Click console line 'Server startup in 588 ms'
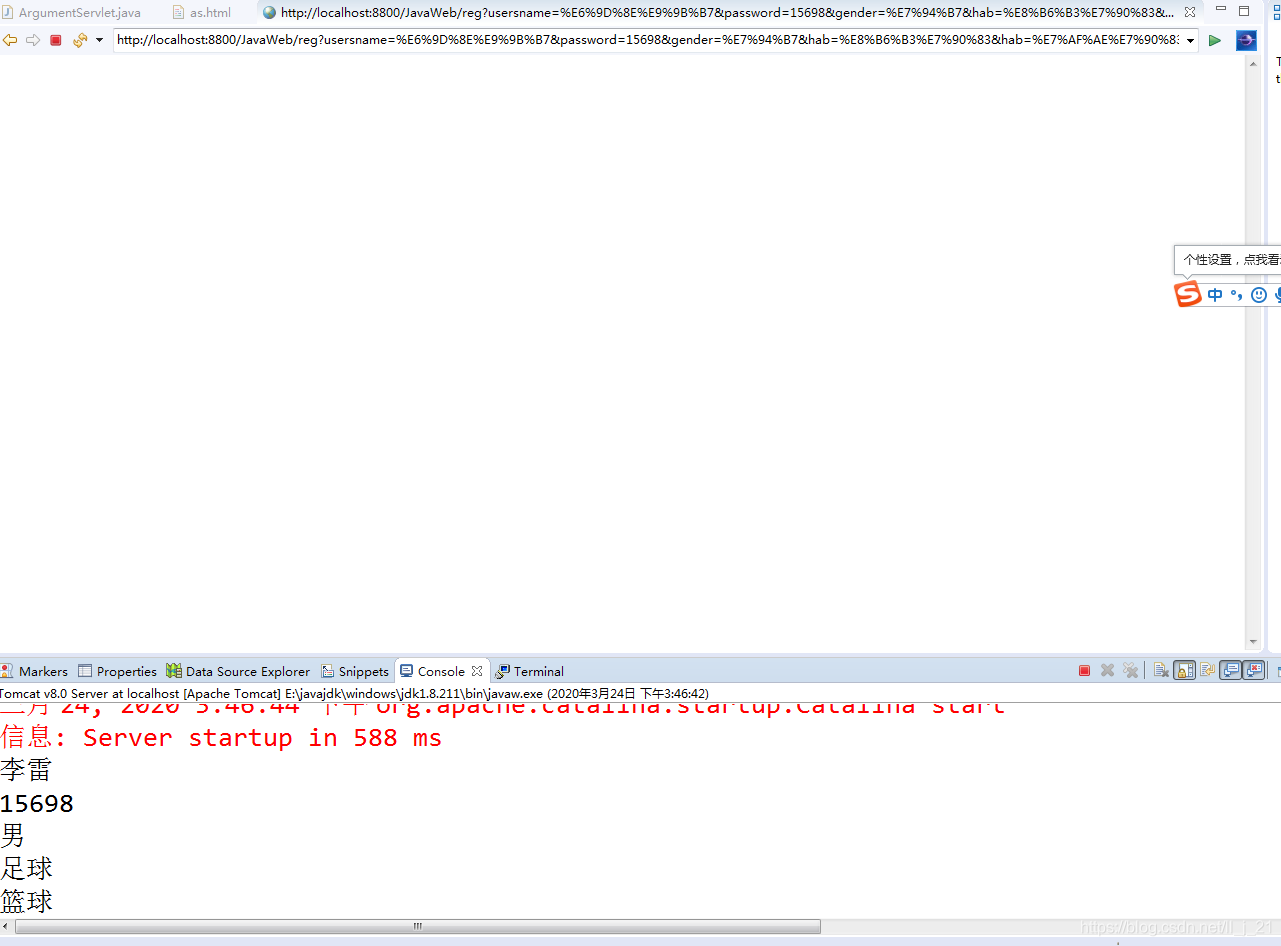Image resolution: width=1281 pixels, height=946 pixels. pos(221,738)
